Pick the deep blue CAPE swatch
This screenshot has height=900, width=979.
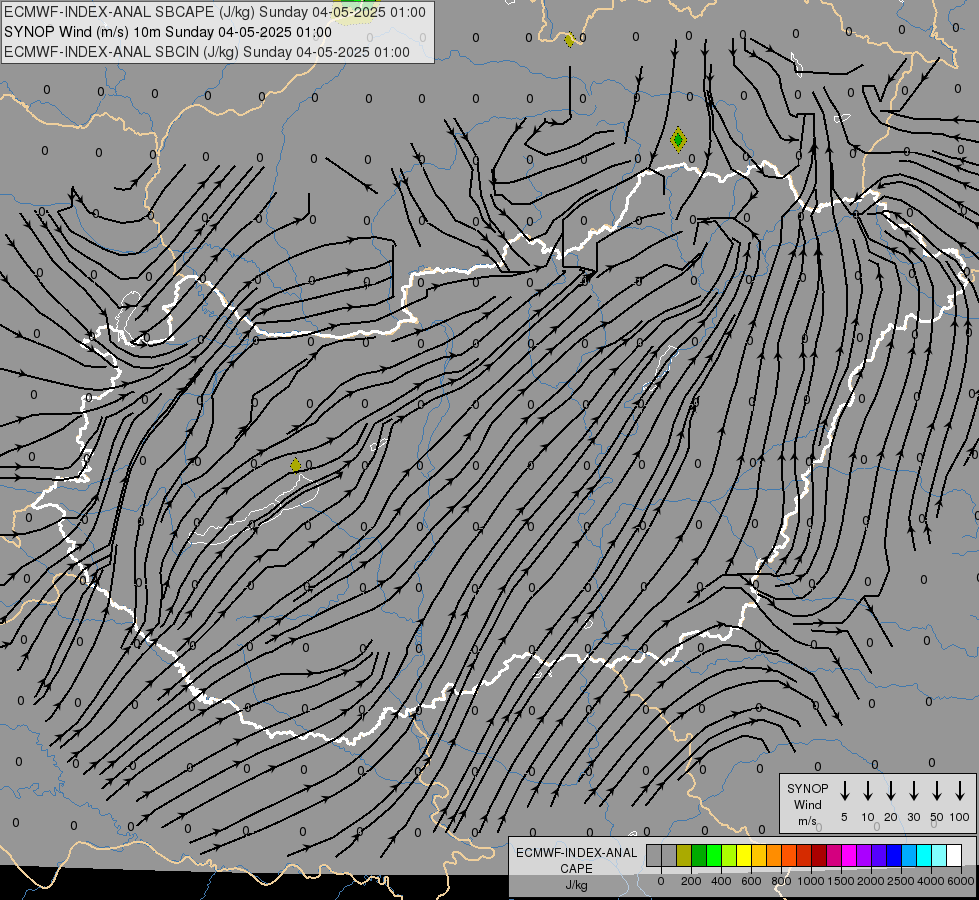tap(895, 855)
